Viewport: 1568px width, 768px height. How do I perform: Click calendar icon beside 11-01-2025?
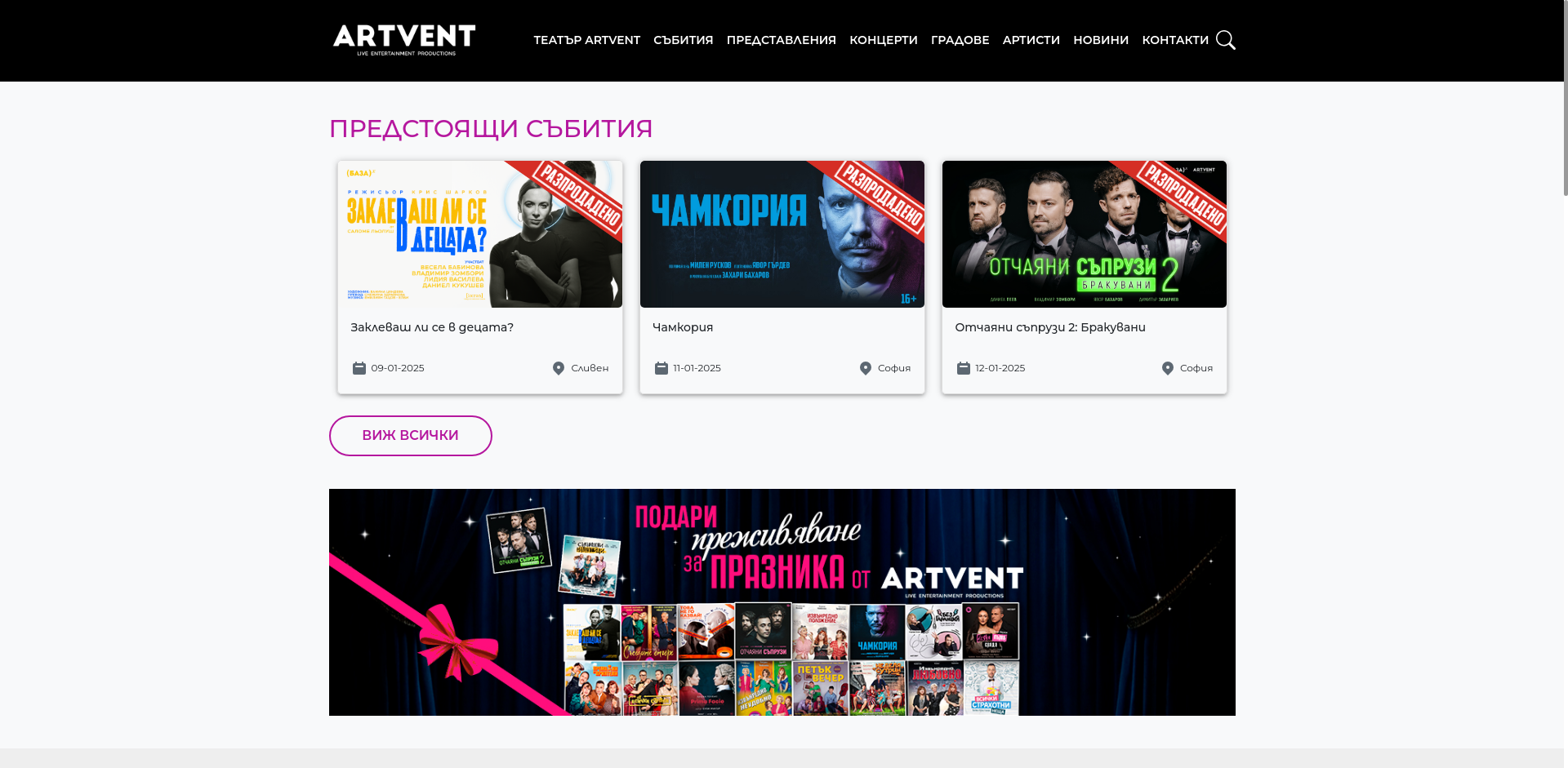(661, 368)
